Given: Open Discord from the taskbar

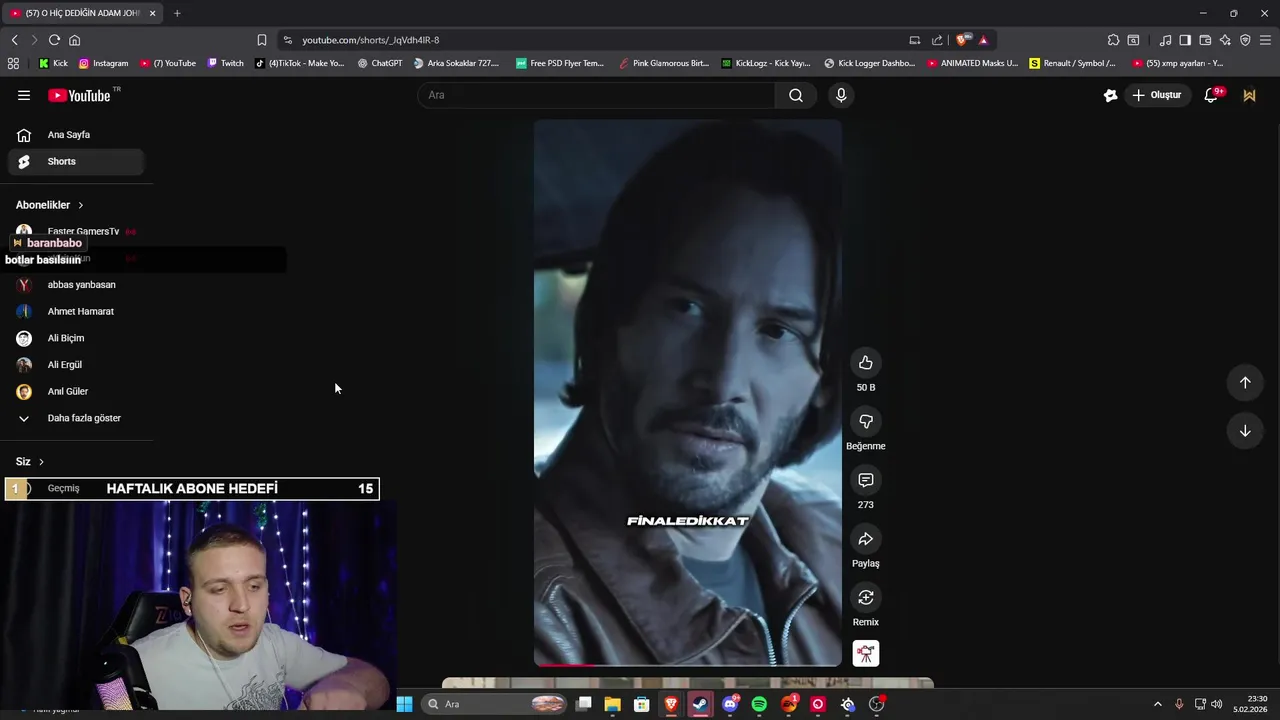Looking at the screenshot, I should (x=730, y=704).
